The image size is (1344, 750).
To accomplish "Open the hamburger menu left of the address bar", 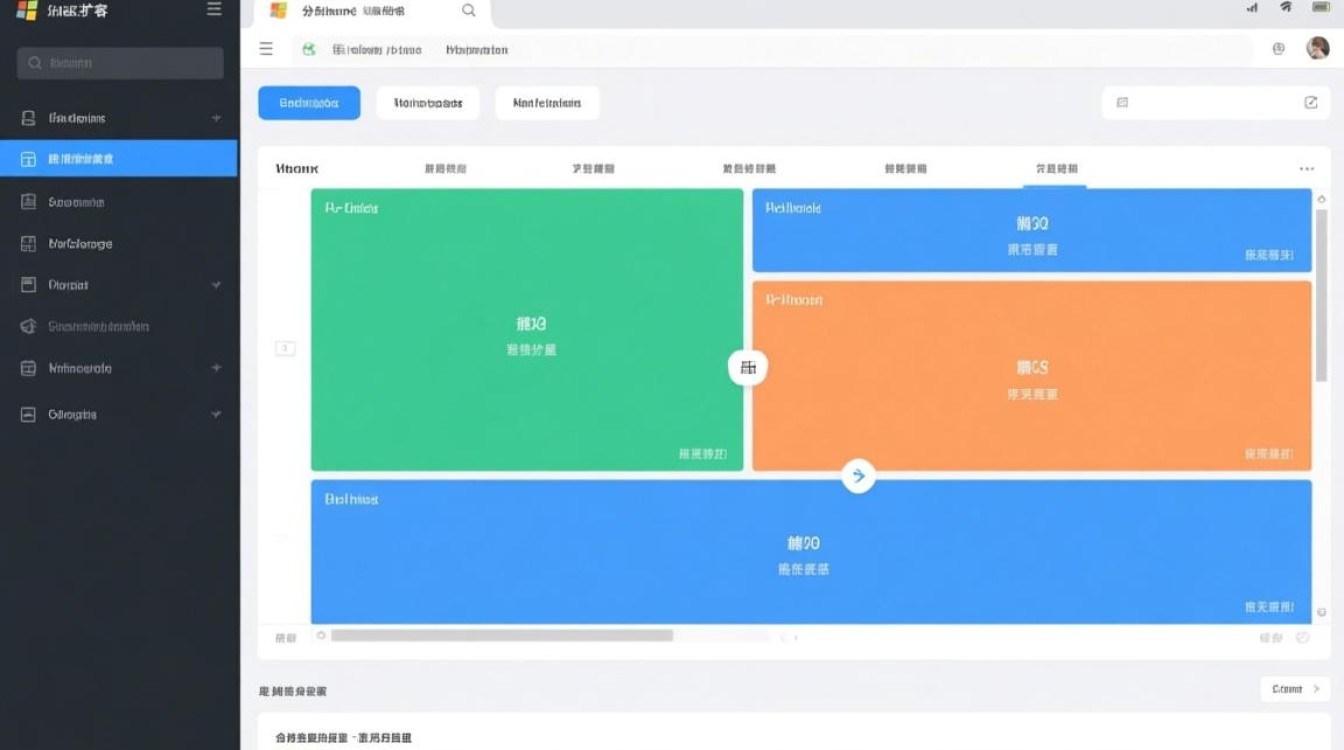I will tap(266, 49).
